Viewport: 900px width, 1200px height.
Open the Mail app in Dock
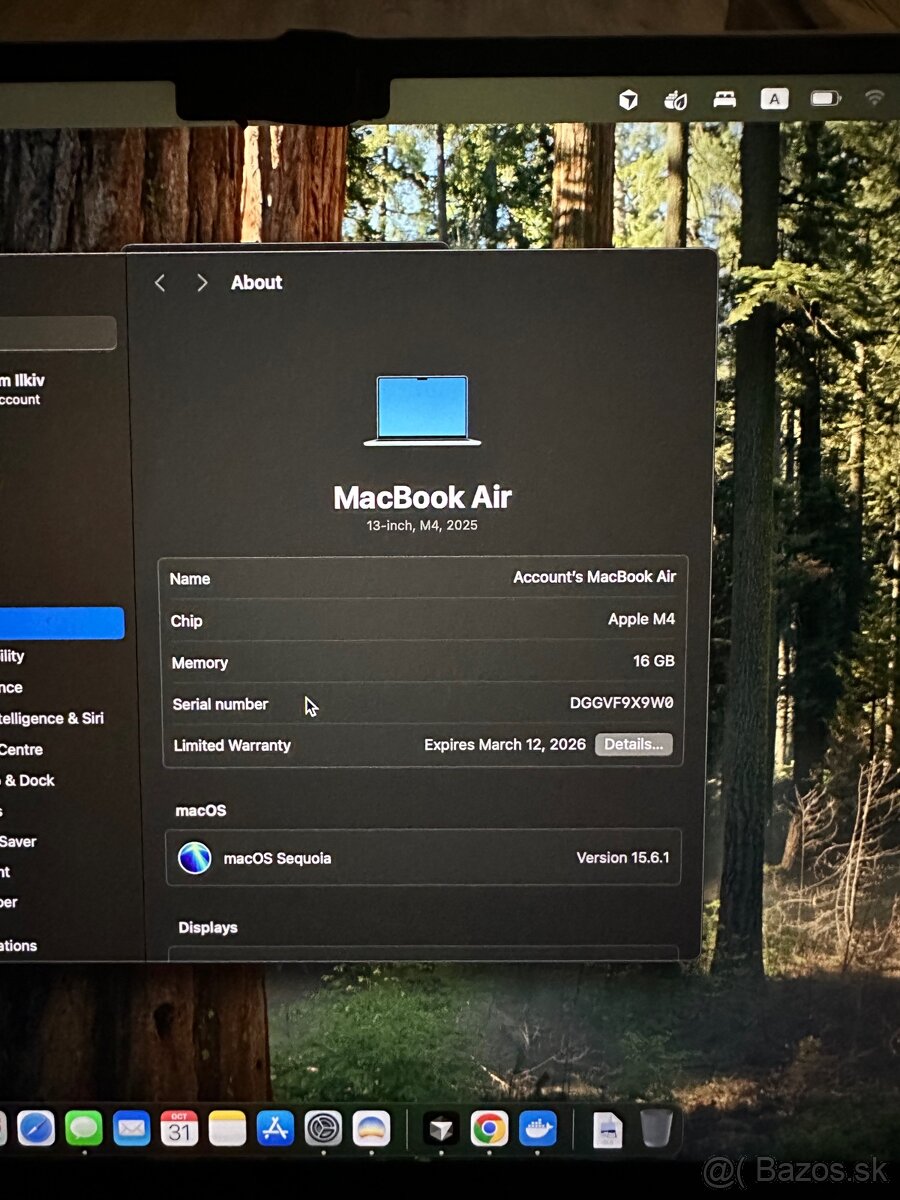[131, 1129]
